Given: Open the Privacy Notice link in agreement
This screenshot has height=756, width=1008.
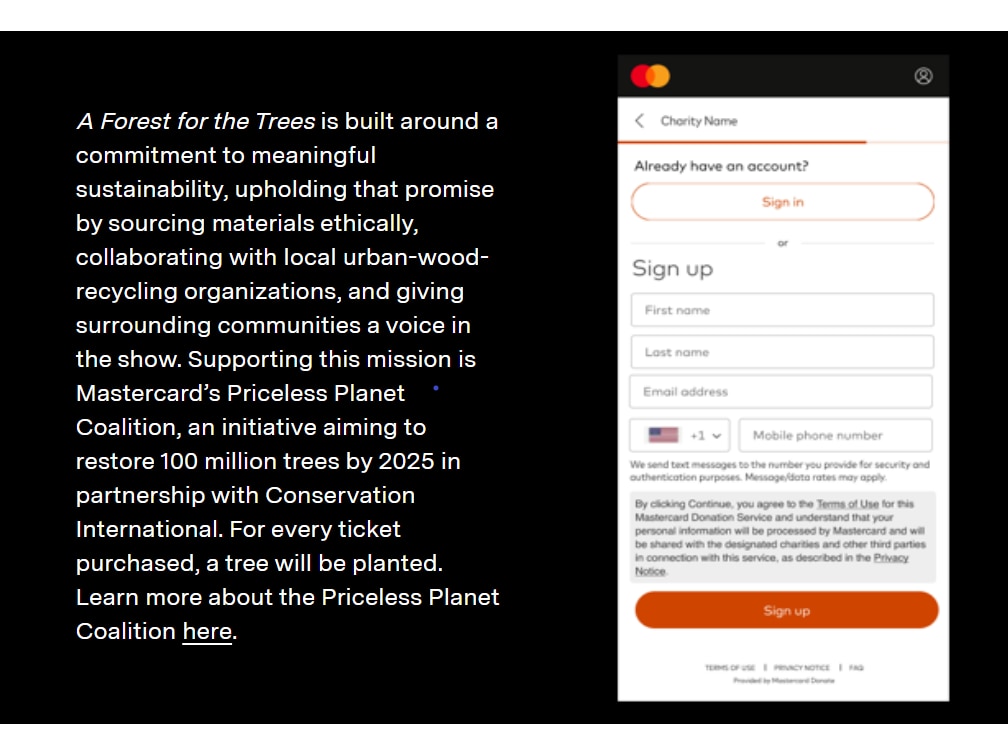Looking at the screenshot, I should click(890, 558).
